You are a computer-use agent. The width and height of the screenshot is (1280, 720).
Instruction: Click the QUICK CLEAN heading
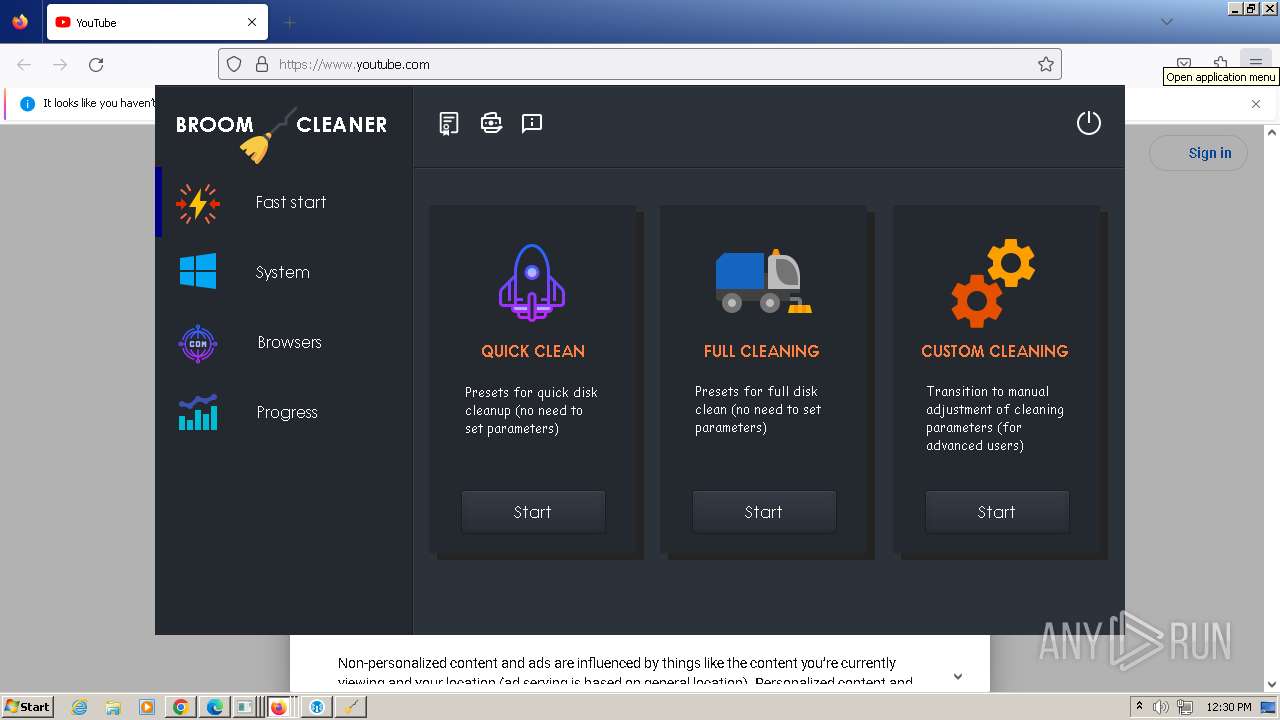point(533,351)
